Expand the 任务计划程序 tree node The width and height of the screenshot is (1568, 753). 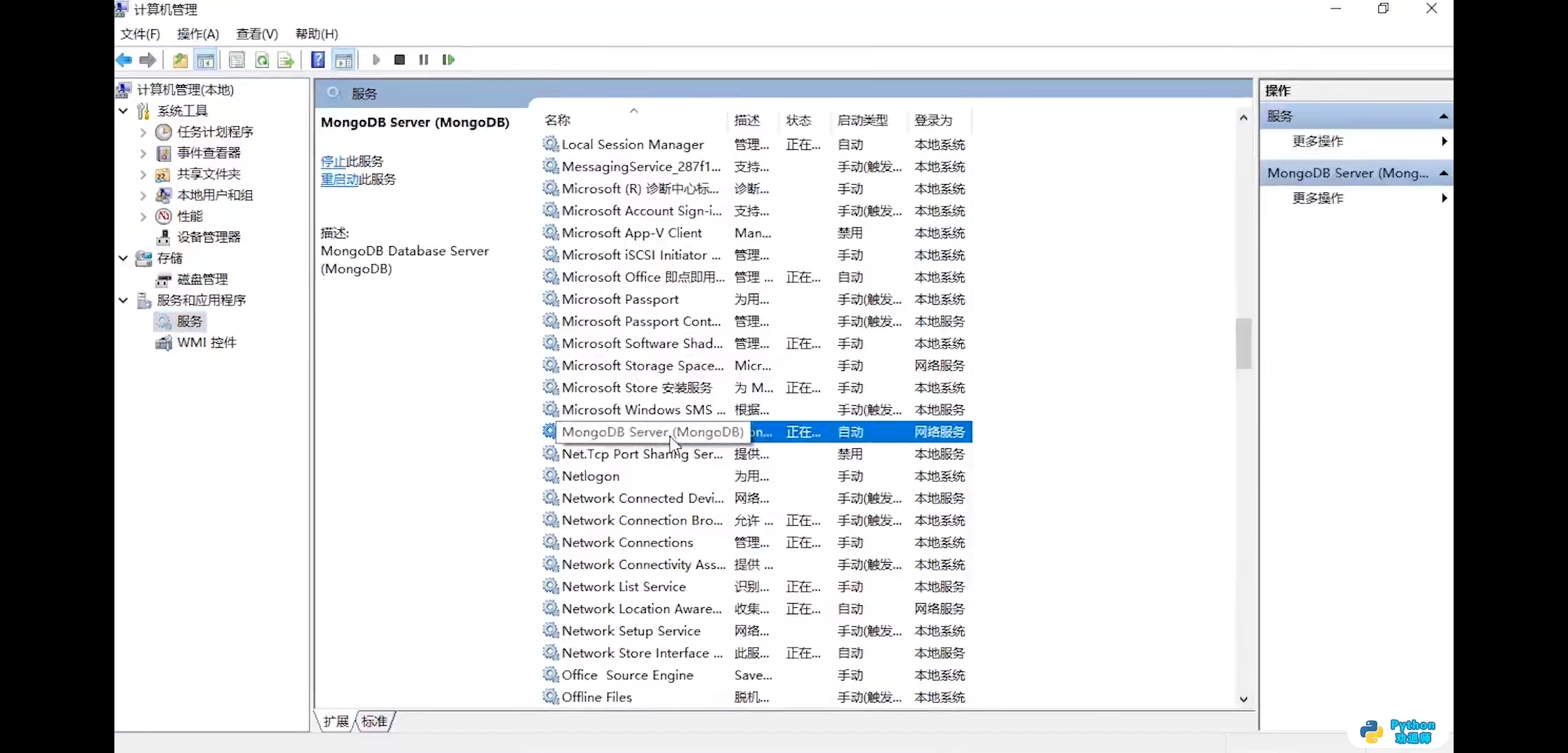coord(143,132)
